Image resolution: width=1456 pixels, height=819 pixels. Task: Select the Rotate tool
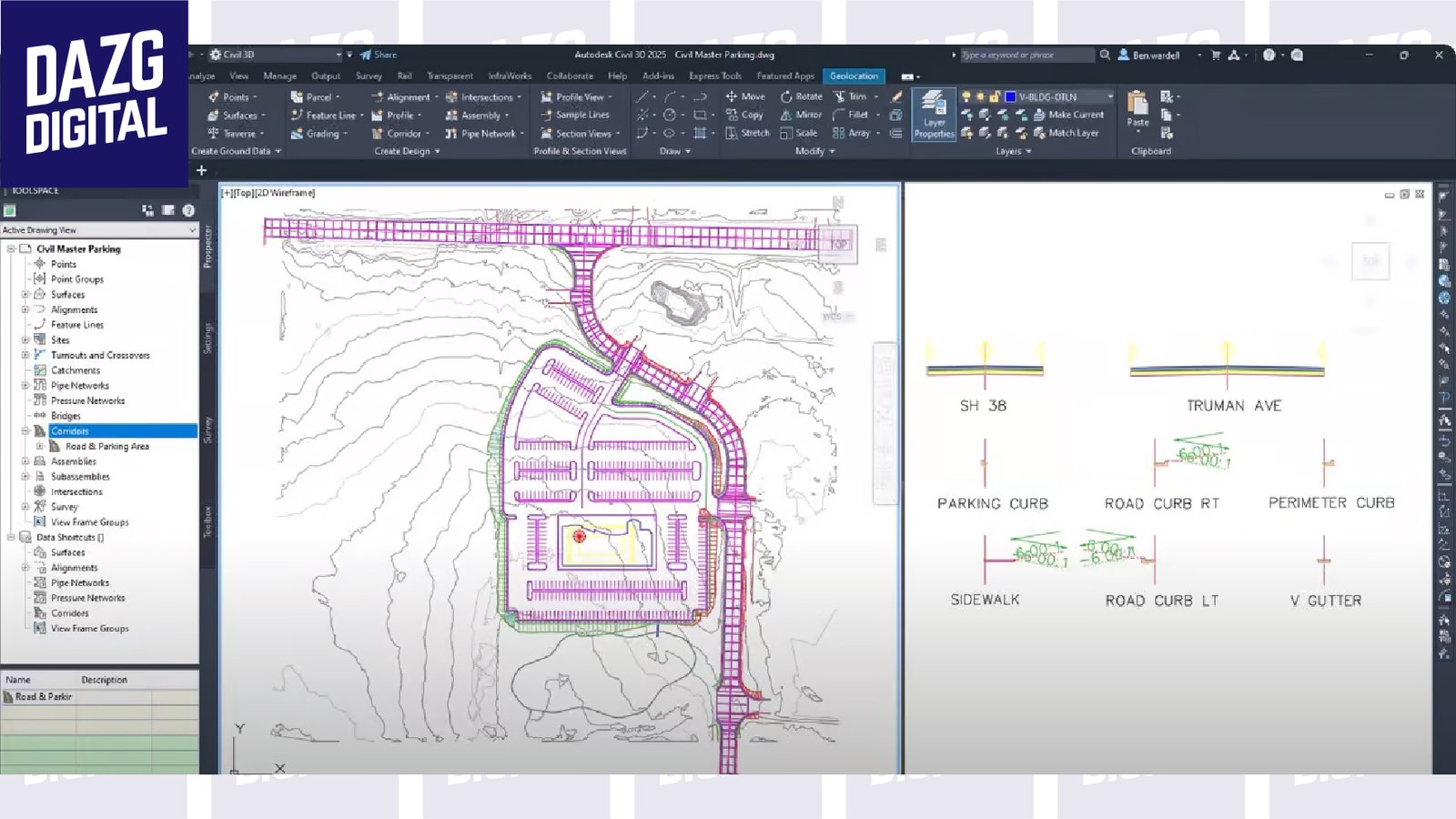[x=801, y=96]
